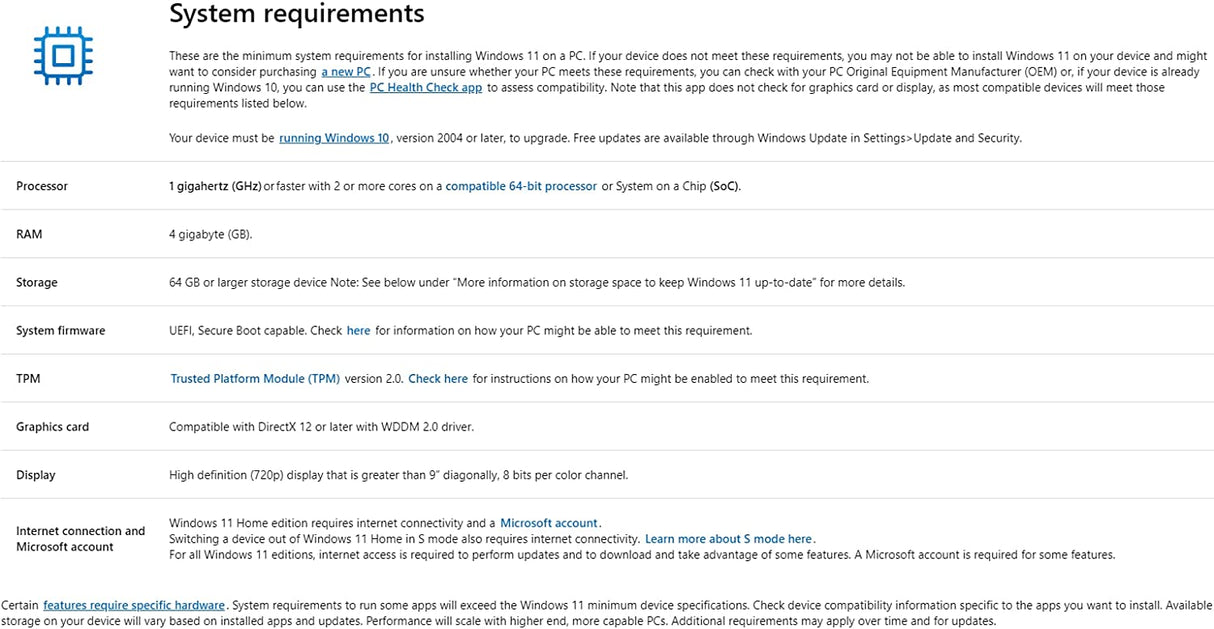1214x629 pixels.
Task: Click the 'Internet connection and Microsoft account' label
Action: pyautogui.click(x=80, y=539)
